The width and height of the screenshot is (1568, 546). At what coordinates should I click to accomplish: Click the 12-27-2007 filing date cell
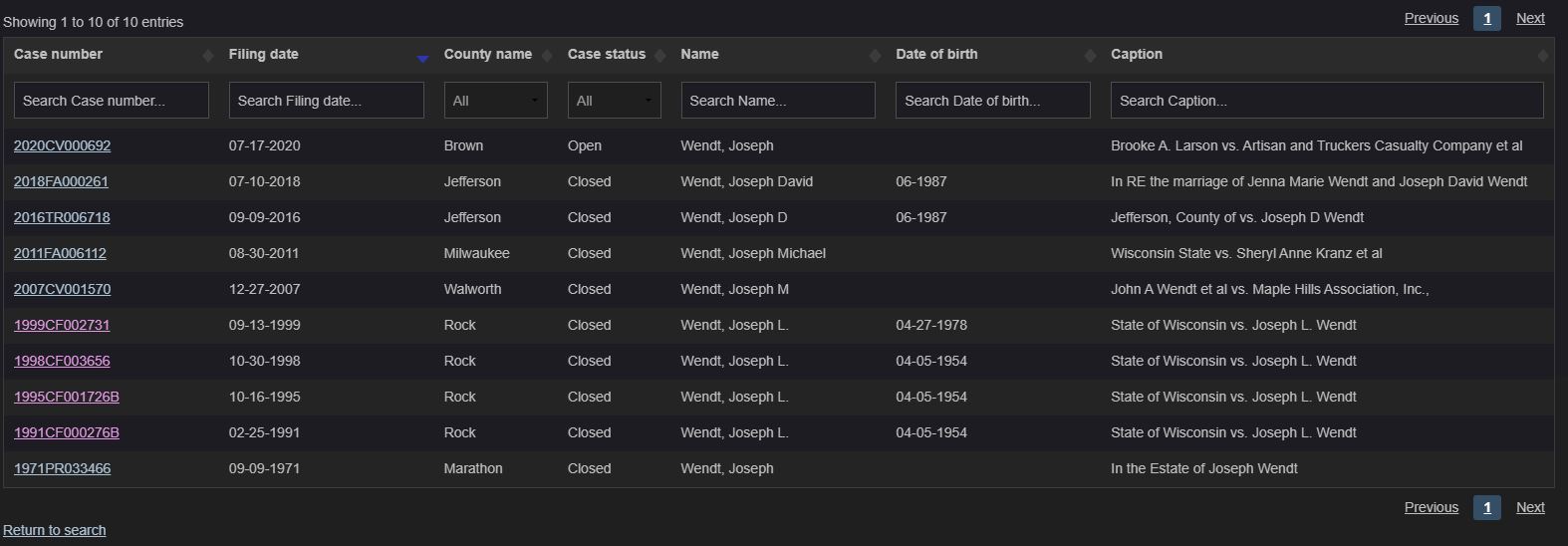coord(264,289)
